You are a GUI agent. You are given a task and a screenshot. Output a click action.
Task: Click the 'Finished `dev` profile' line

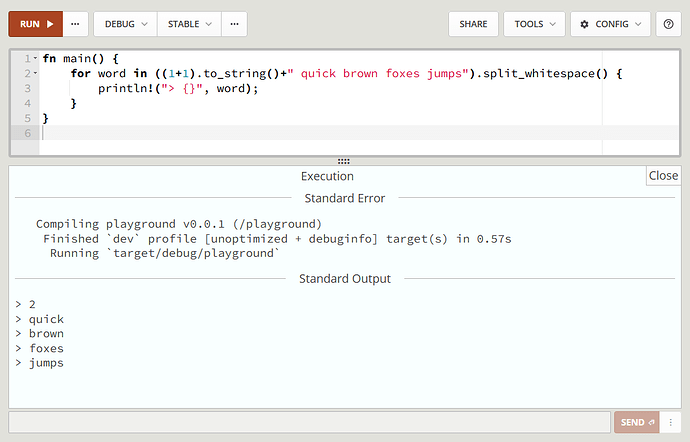click(x=277, y=239)
